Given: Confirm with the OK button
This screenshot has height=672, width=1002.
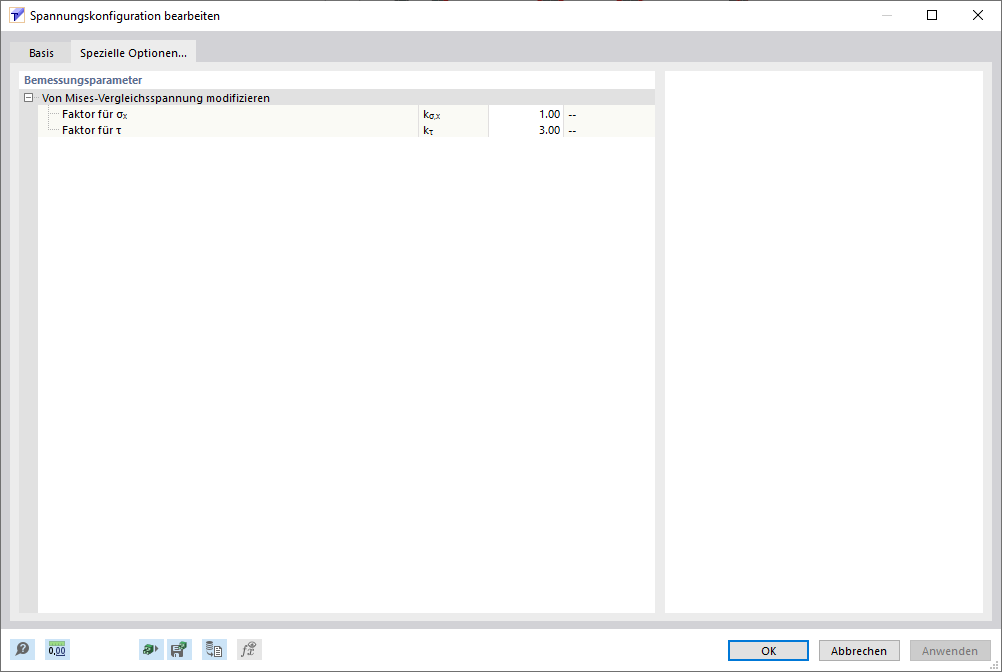Looking at the screenshot, I should pyautogui.click(x=768, y=650).
